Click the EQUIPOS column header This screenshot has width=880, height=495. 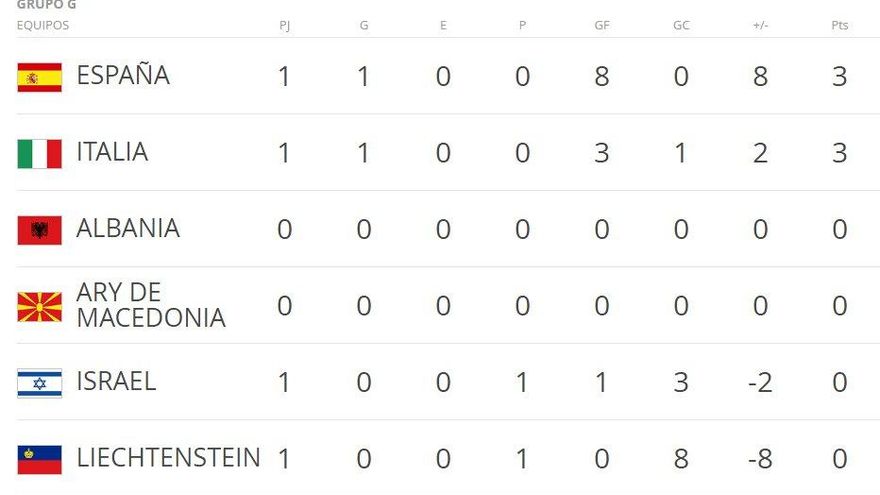tap(43, 25)
